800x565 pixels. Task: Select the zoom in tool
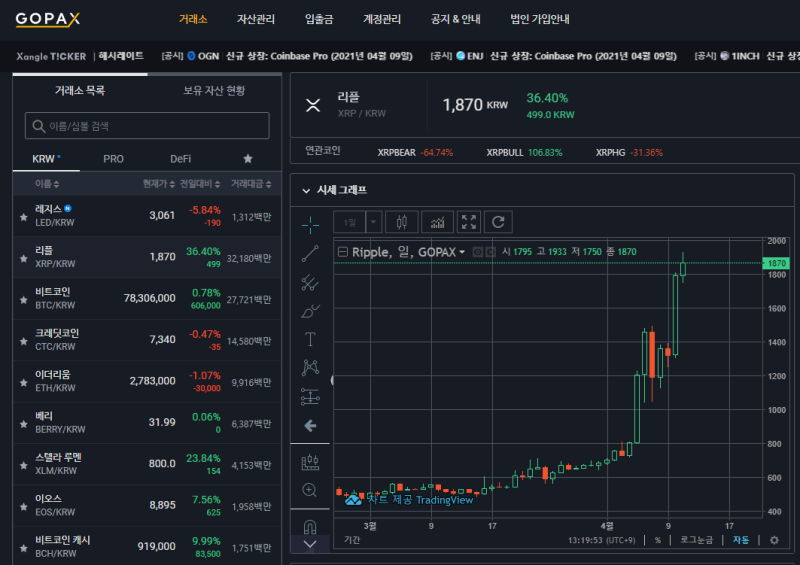pyautogui.click(x=310, y=490)
